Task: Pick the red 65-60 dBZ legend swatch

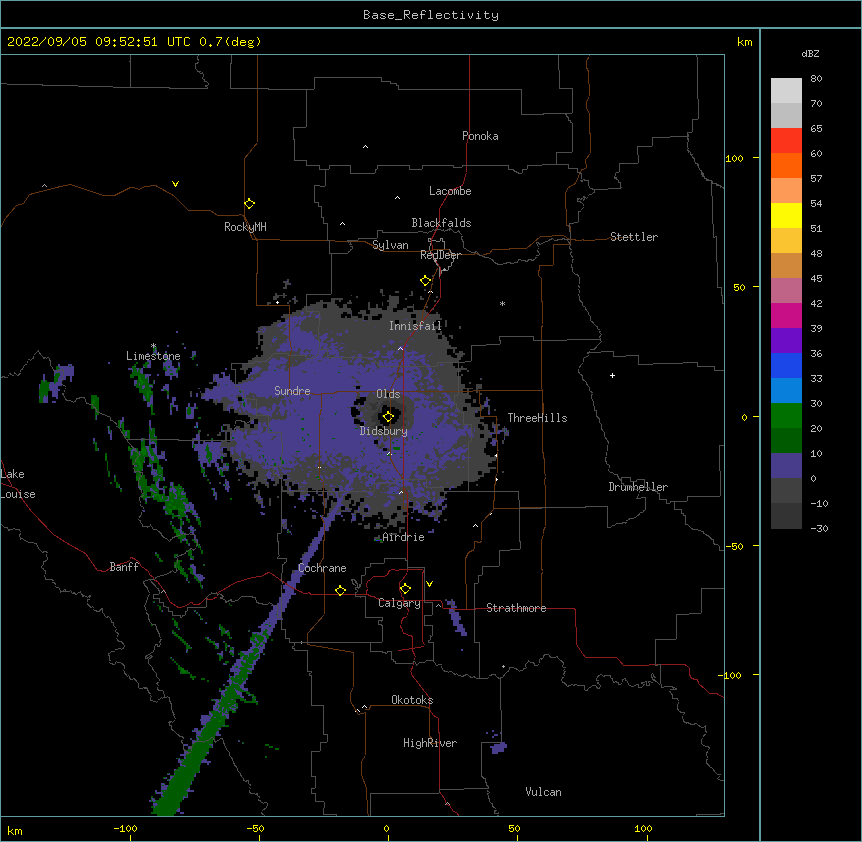Action: pos(786,140)
